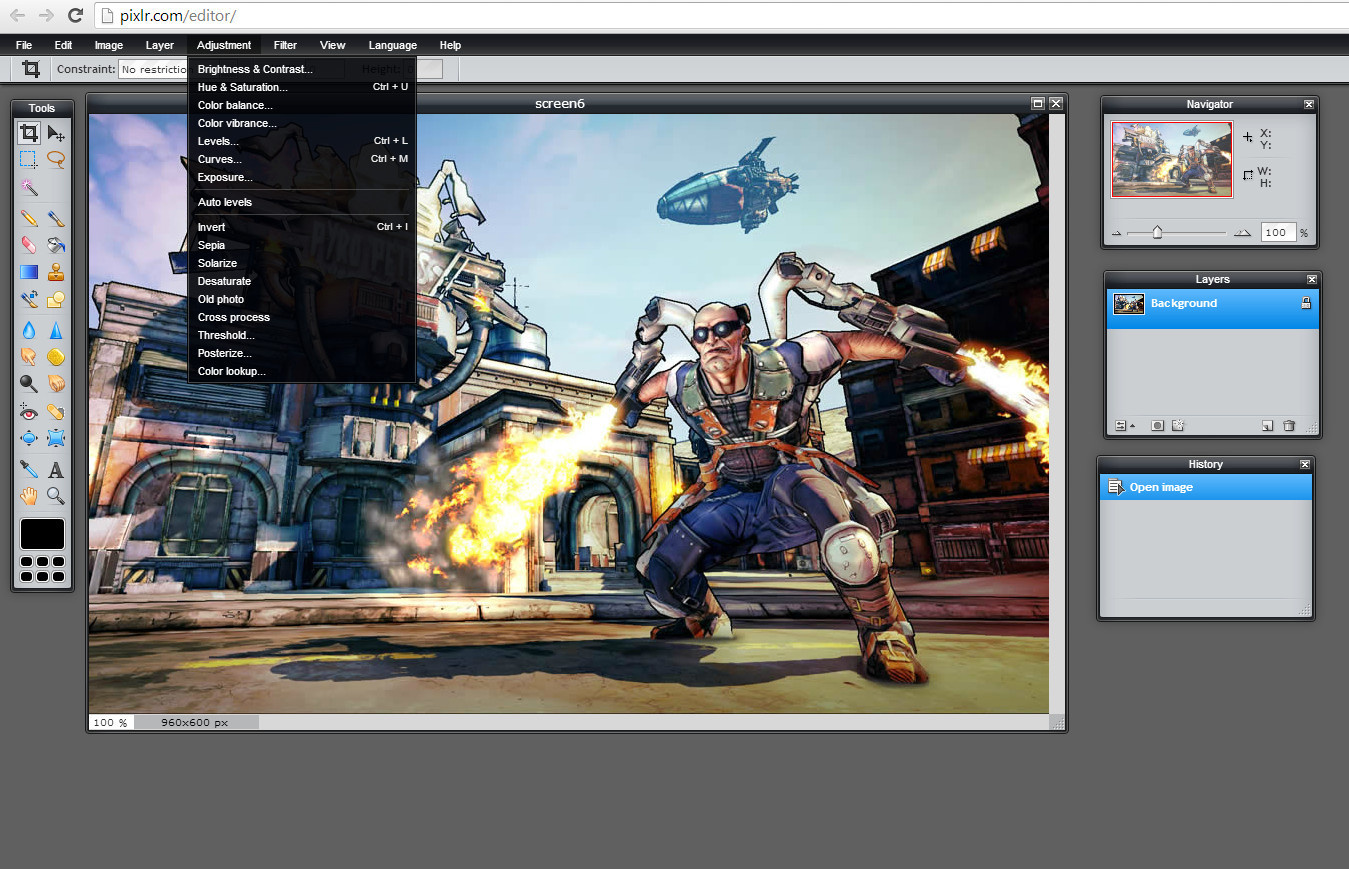Select the Type text tool
Screen dimensions: 1349x869
(56, 470)
